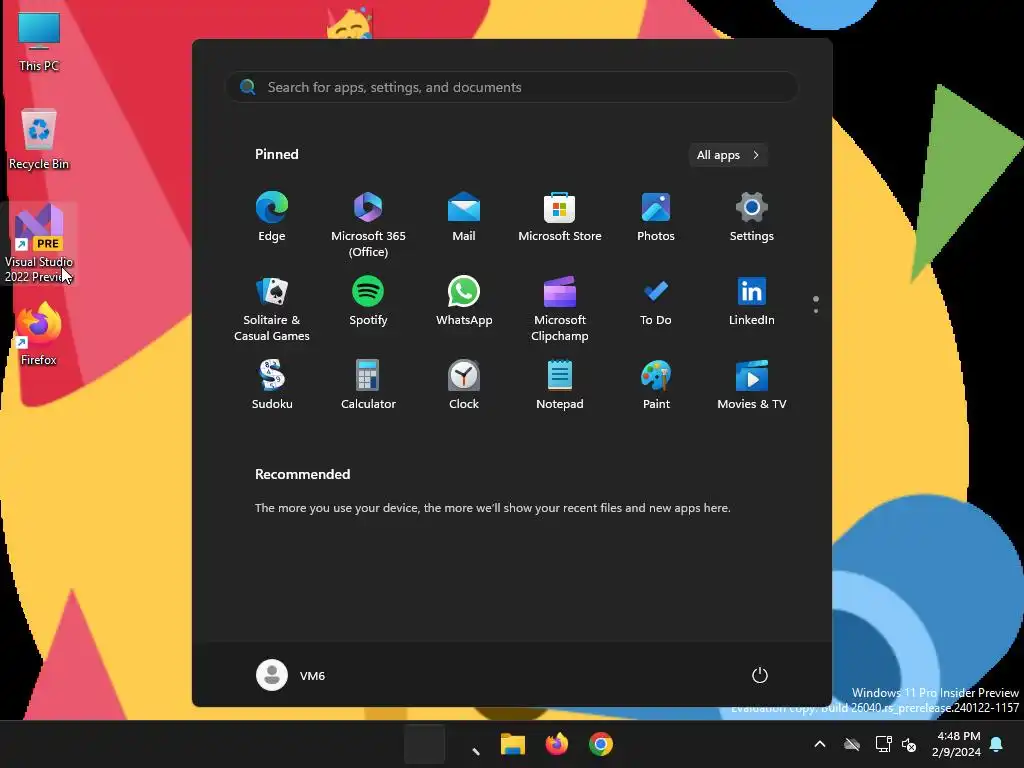
Task: Go to next pinned apps page dots
Action: 816,304
